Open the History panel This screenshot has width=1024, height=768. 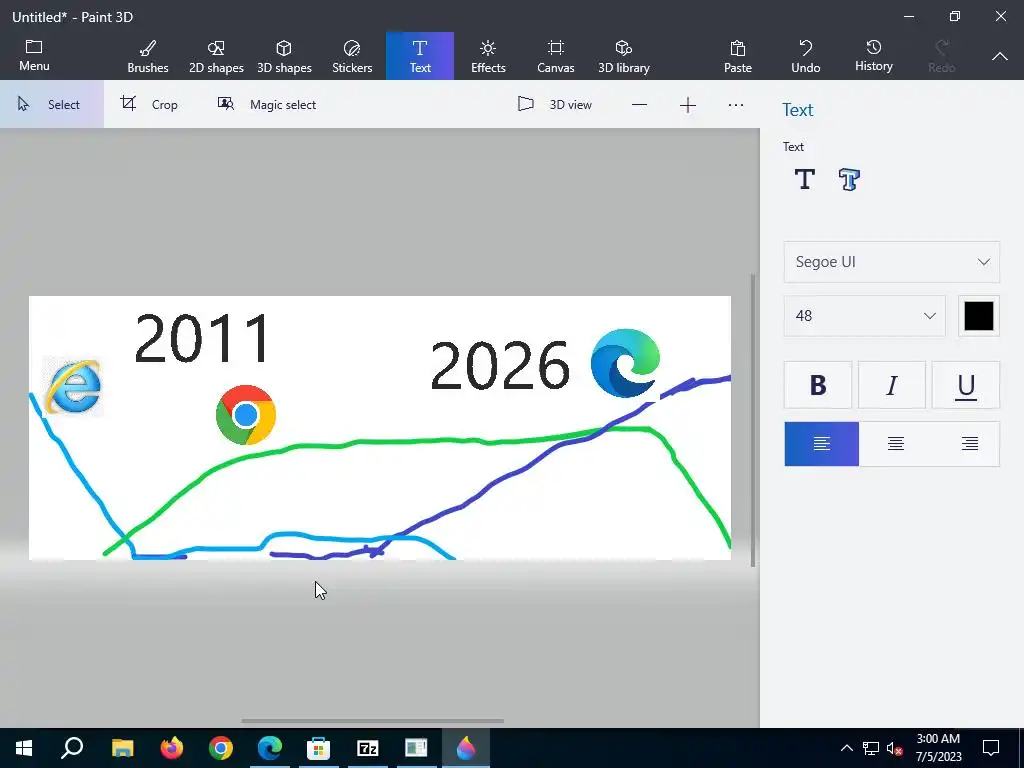(x=874, y=56)
